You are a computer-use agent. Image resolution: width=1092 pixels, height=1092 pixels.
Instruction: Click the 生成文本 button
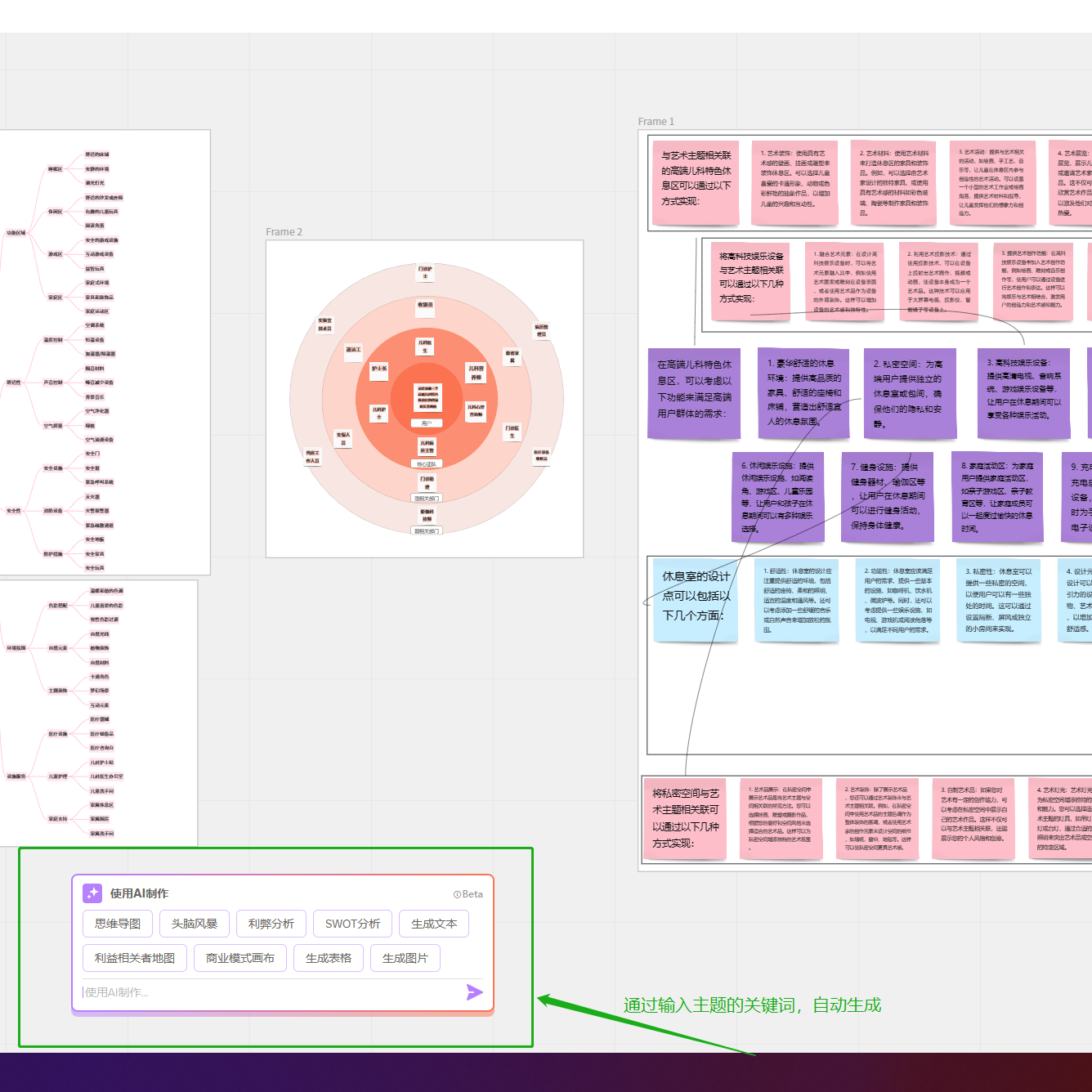click(x=434, y=924)
